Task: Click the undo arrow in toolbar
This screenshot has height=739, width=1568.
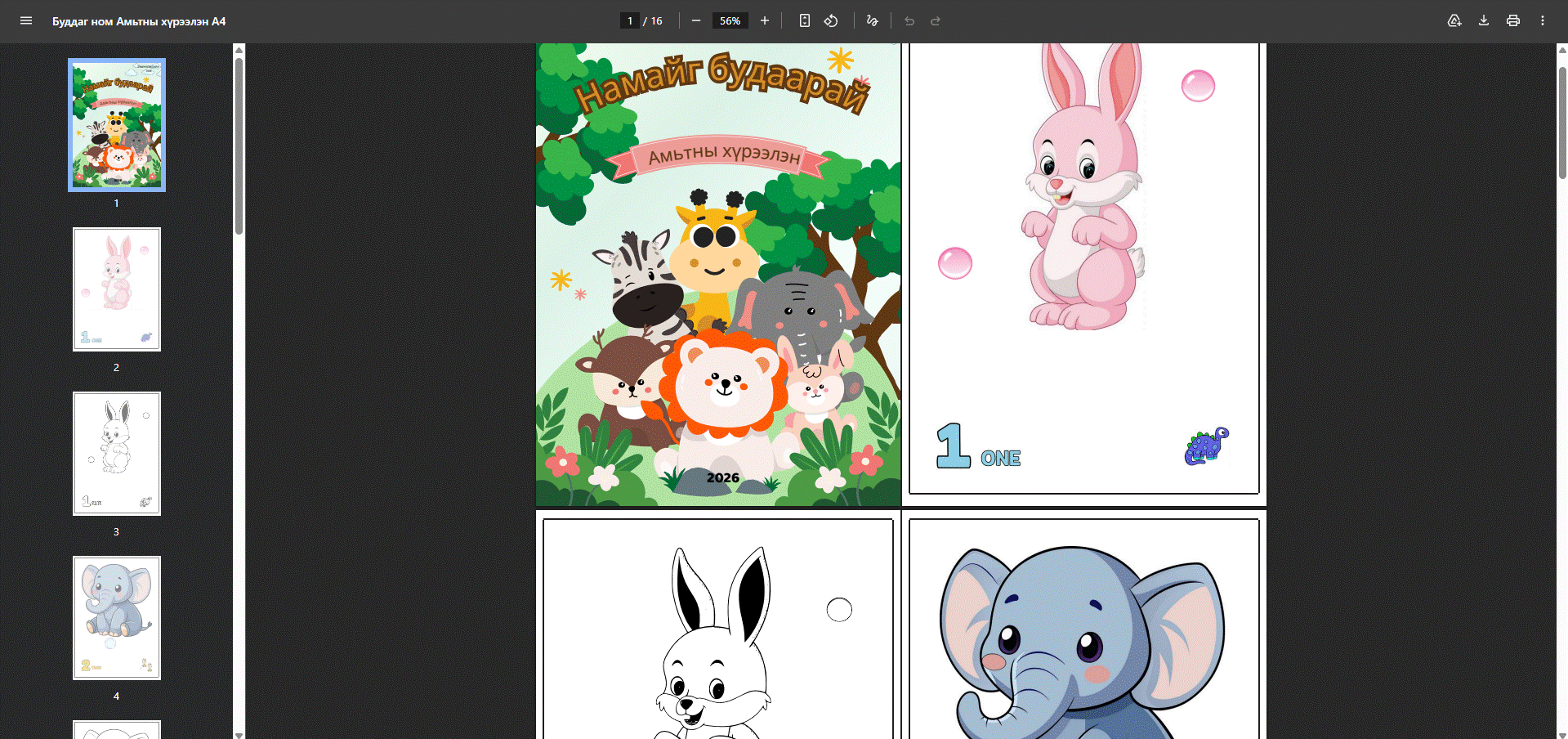Action: click(909, 20)
